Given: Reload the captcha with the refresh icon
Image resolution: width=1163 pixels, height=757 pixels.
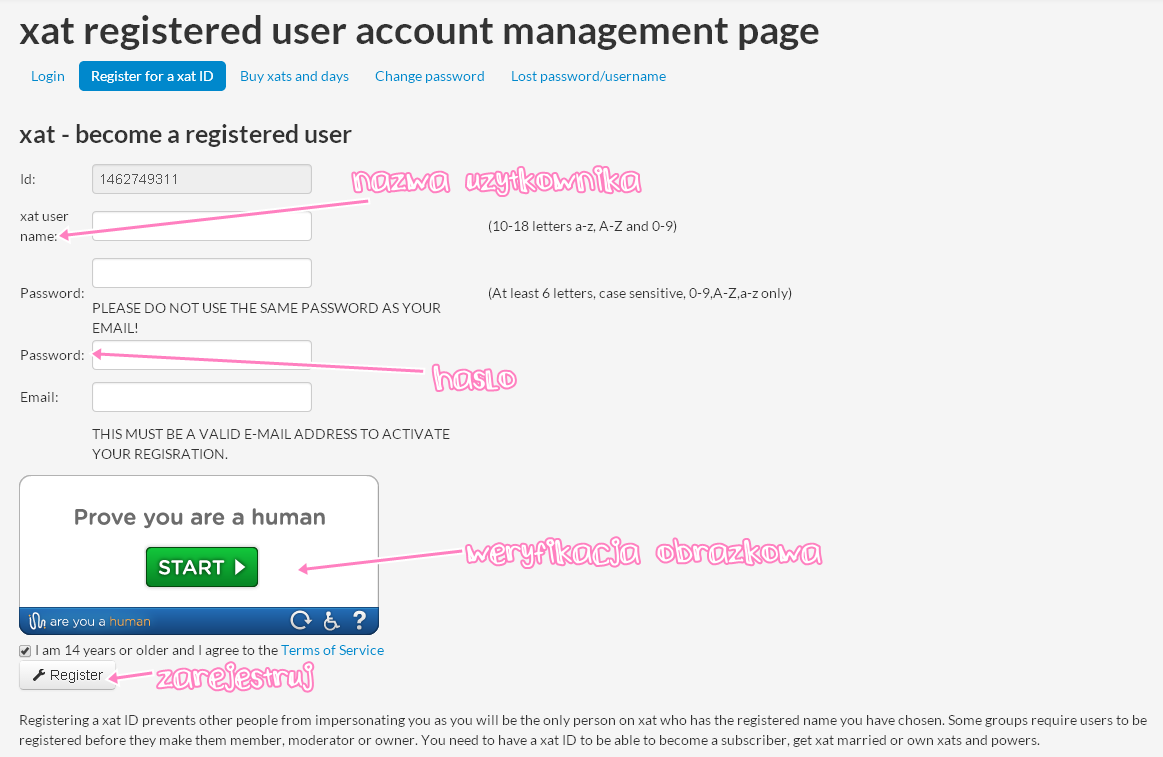Looking at the screenshot, I should [300, 621].
